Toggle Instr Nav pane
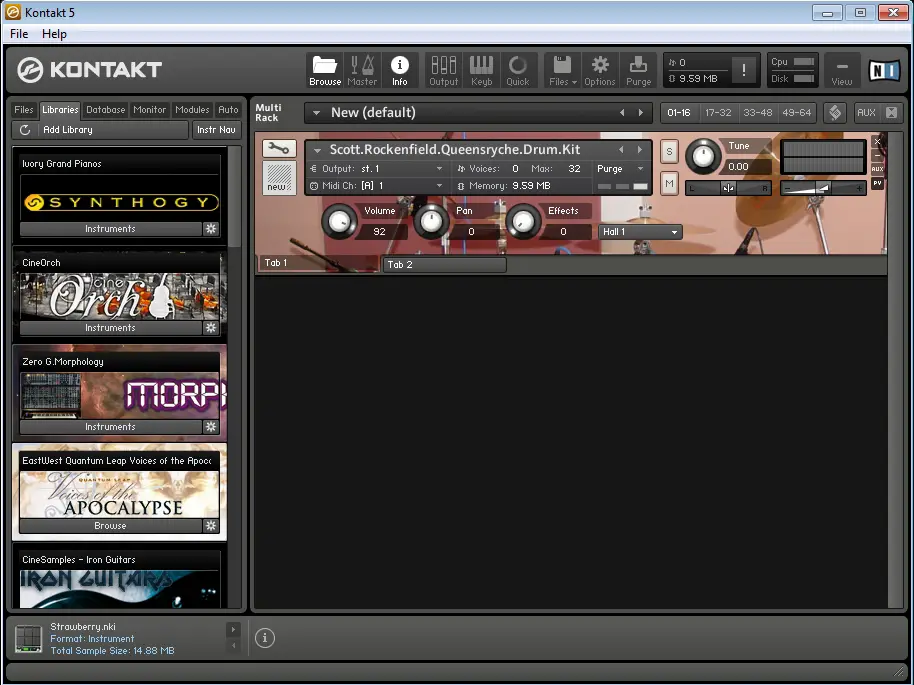This screenshot has height=685, width=914. tap(216, 130)
